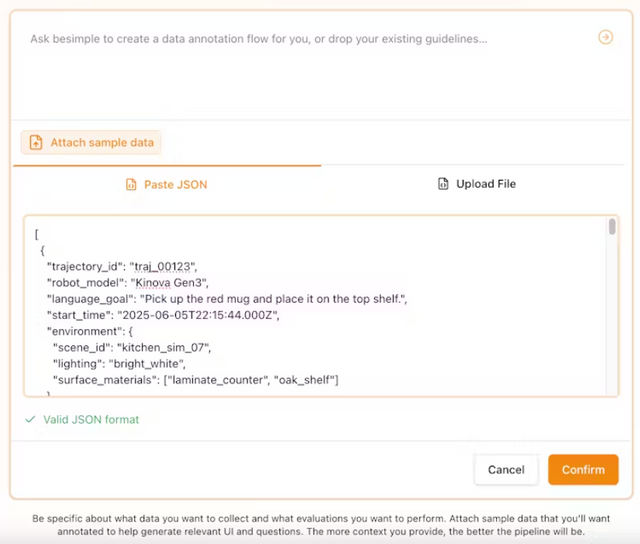Toggle the Attach sample data button
Viewport: 640px width, 544px height.
pyautogui.click(x=91, y=142)
